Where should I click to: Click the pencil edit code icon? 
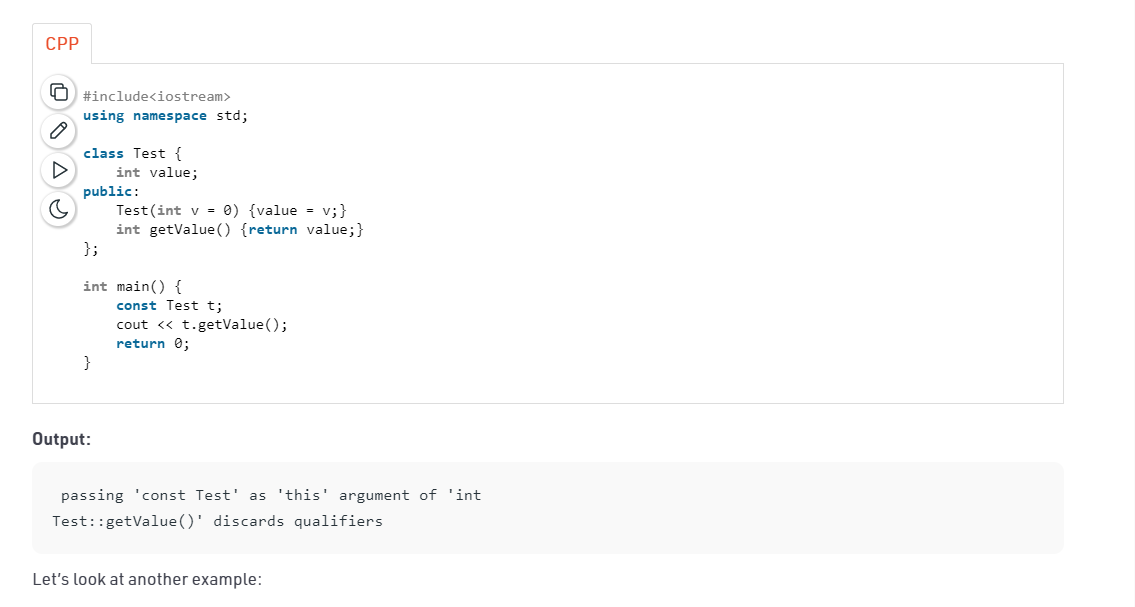click(x=59, y=131)
